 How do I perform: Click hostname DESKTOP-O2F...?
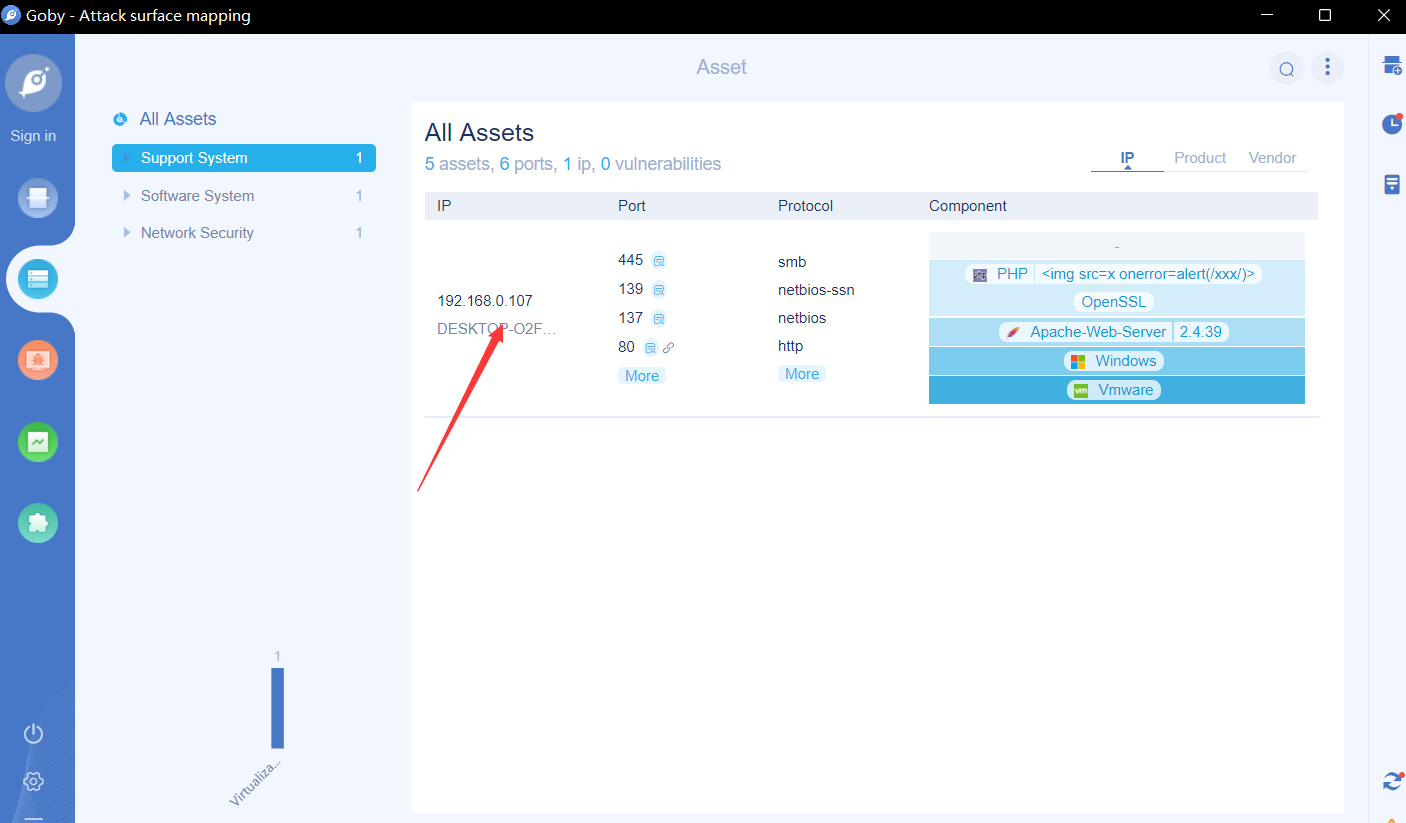[496, 328]
